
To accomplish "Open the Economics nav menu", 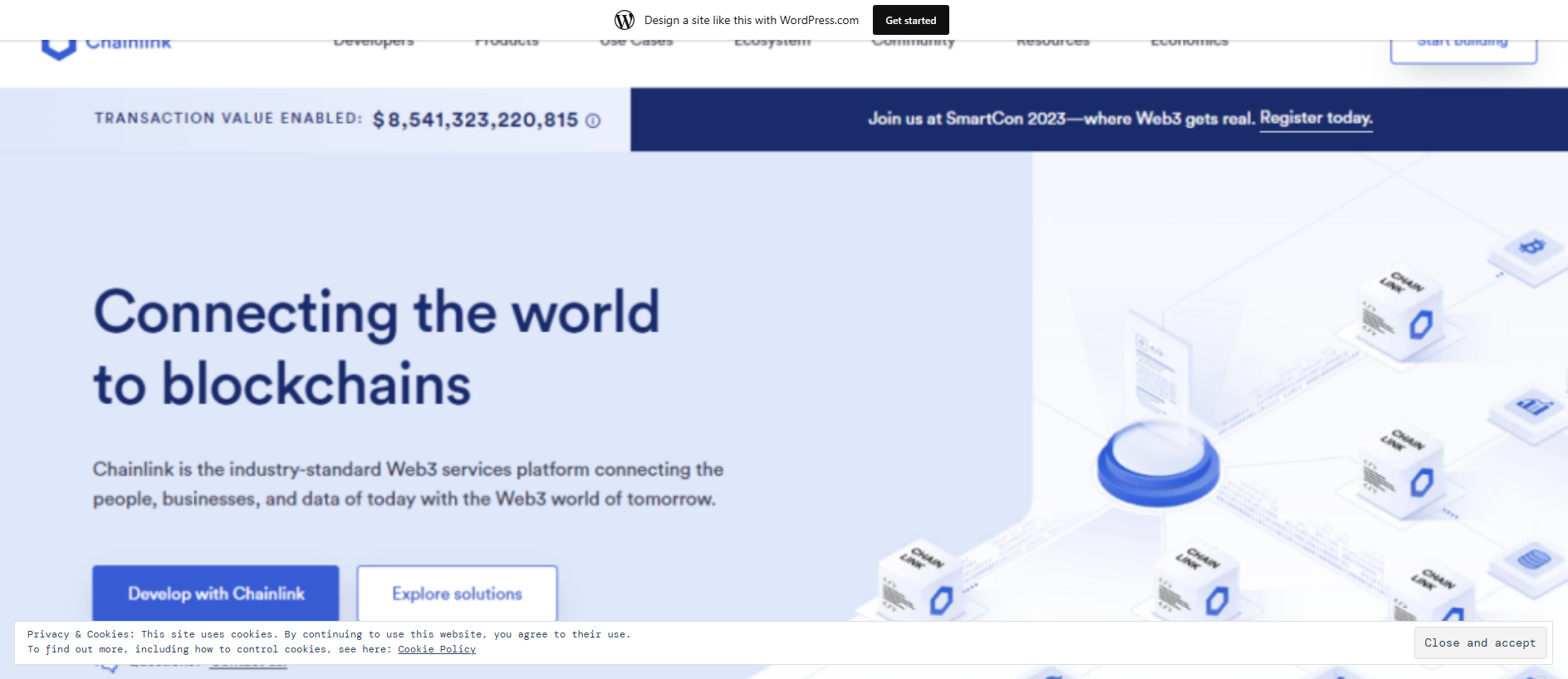I will pyautogui.click(x=1189, y=42).
